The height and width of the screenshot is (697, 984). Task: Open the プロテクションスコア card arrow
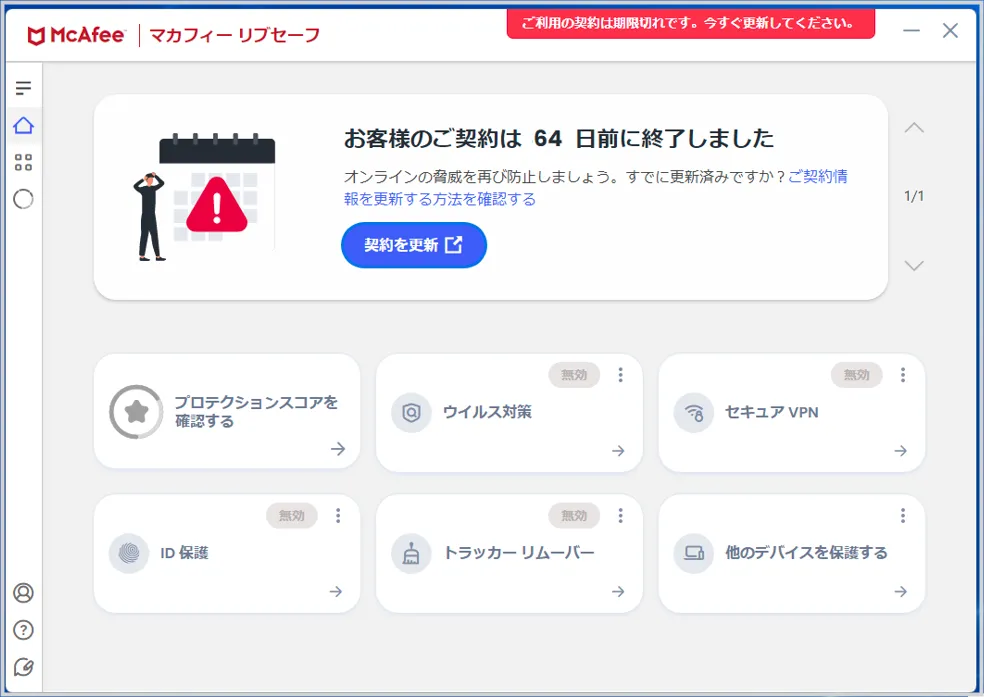(x=338, y=449)
